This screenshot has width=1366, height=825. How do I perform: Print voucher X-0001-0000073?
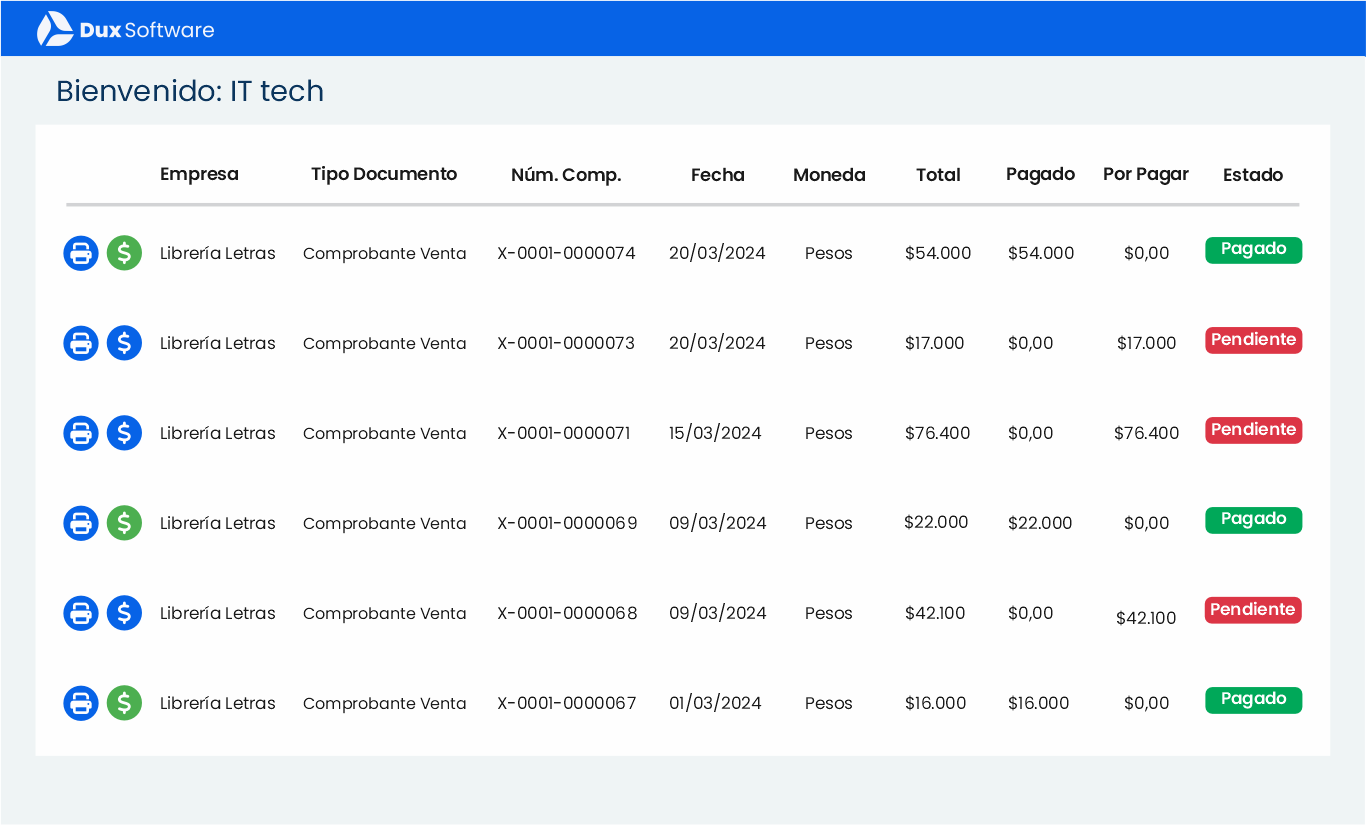pyautogui.click(x=81, y=343)
